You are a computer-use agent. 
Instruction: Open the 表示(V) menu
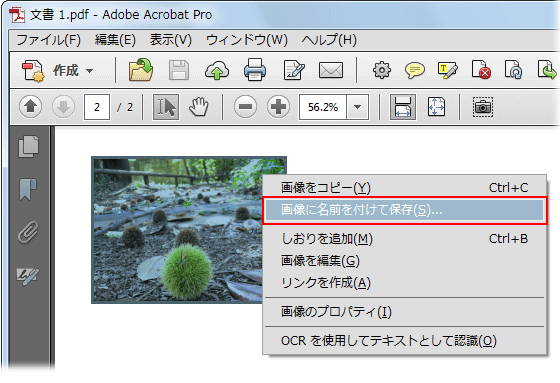point(171,40)
